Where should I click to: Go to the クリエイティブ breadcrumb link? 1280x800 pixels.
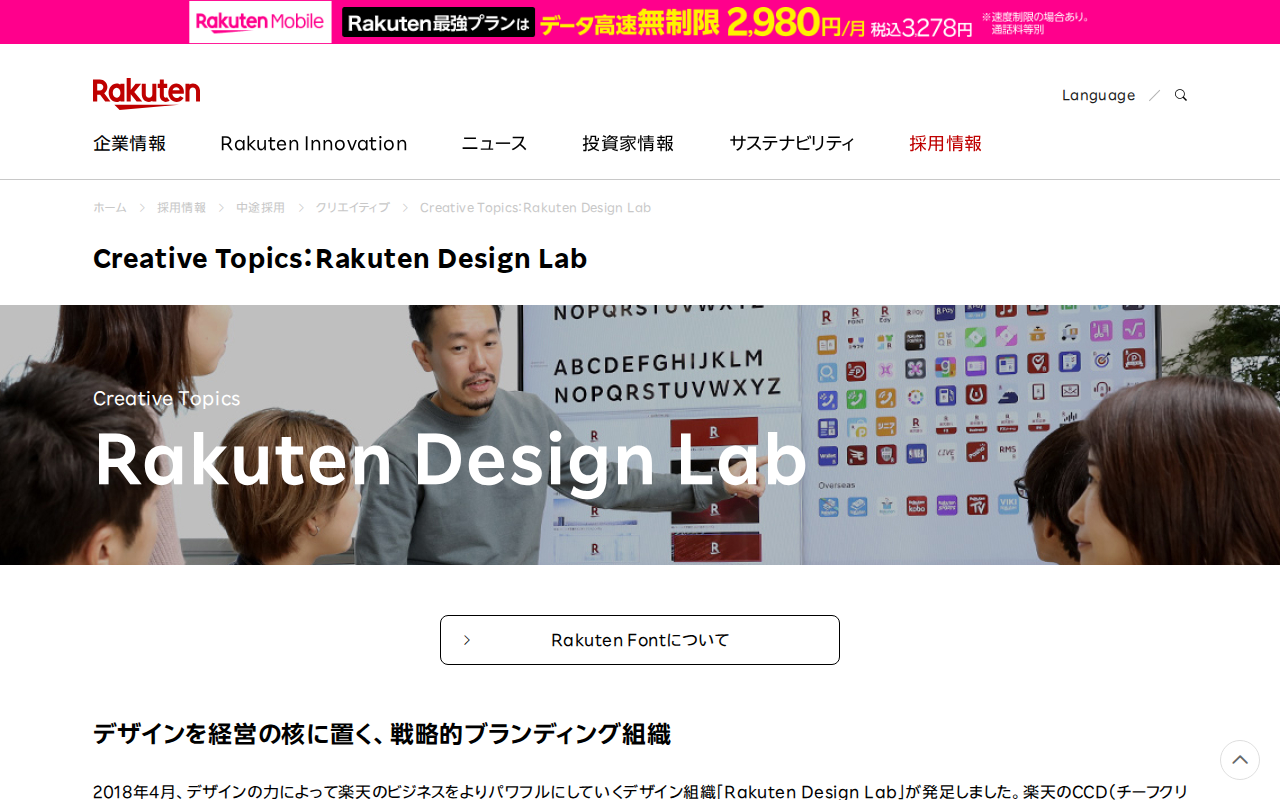352,208
